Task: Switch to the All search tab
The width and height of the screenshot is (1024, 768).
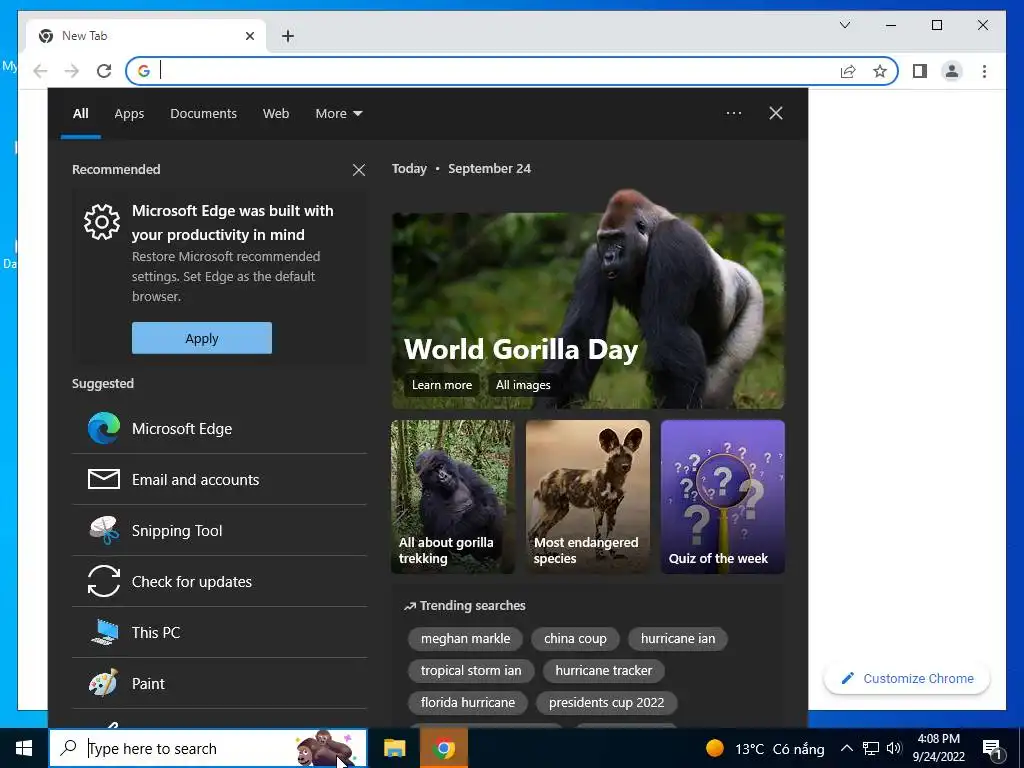Action: tap(81, 114)
